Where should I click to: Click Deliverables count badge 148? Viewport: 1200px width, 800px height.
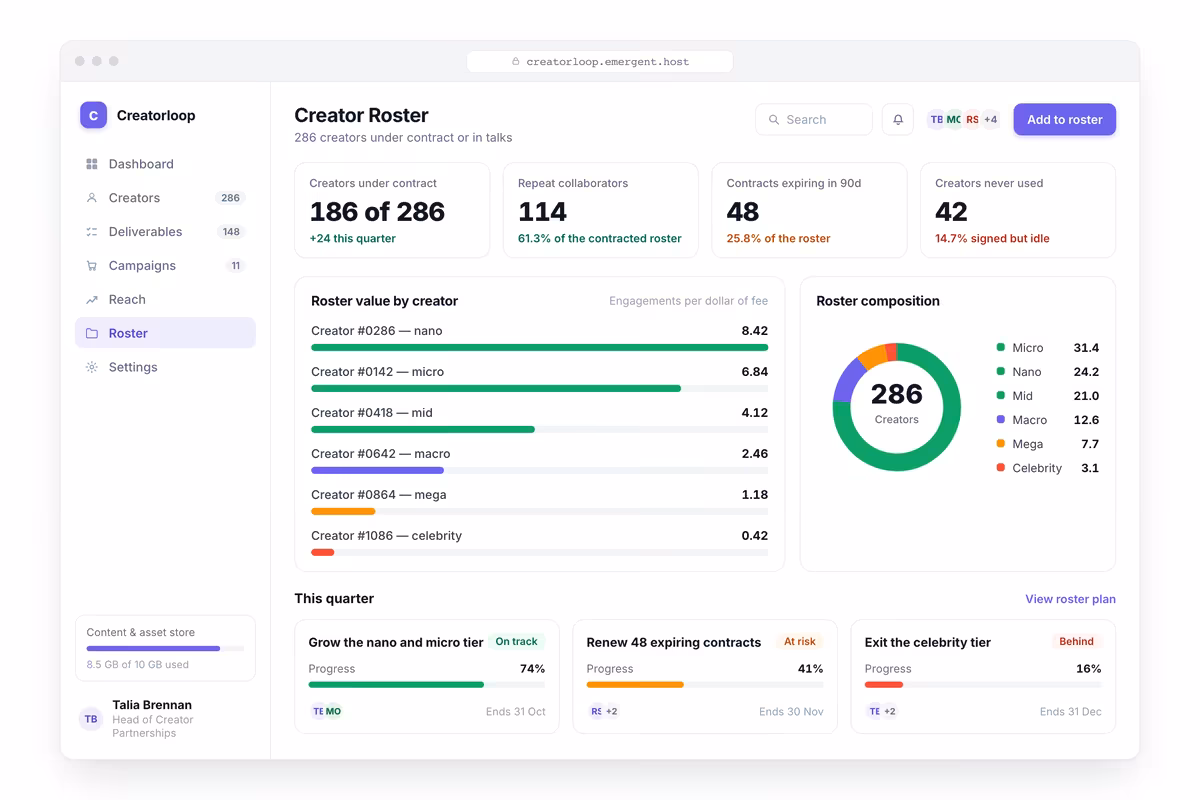pyautogui.click(x=231, y=232)
